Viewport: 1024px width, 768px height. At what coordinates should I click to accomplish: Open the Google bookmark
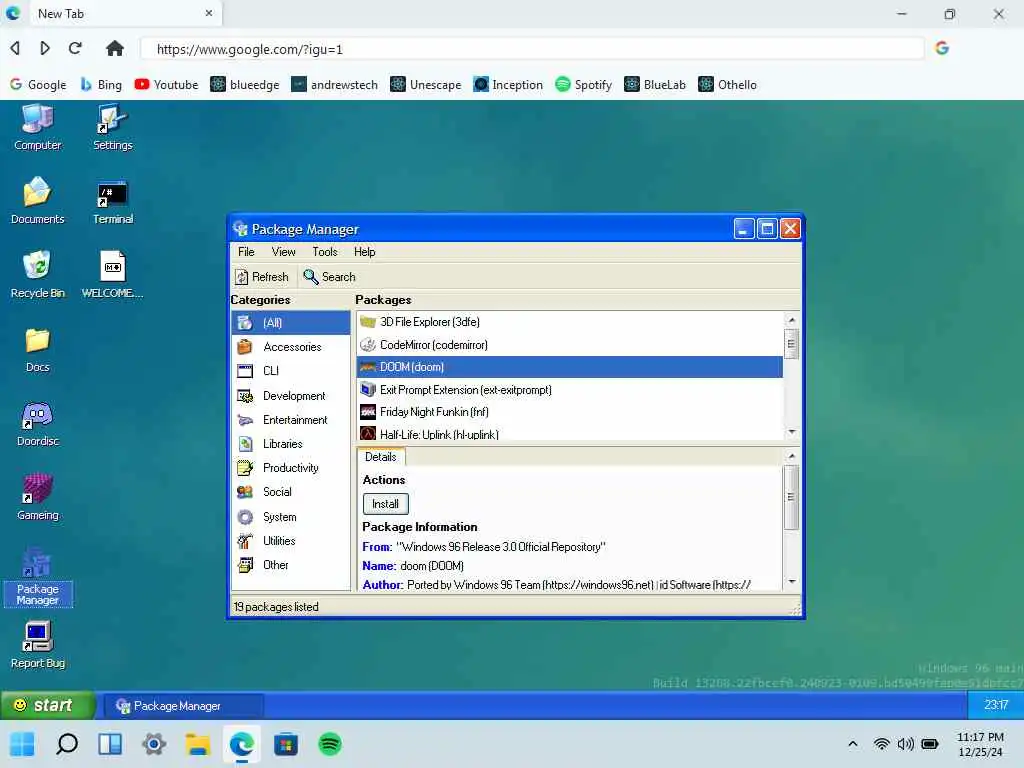coord(38,85)
